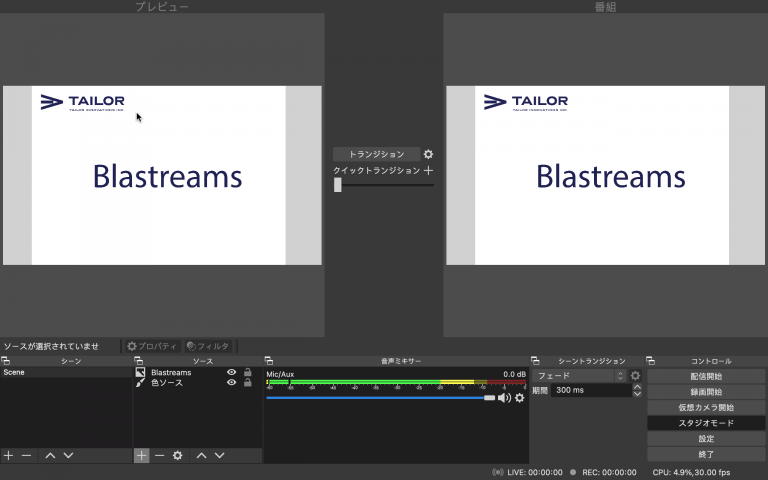The image size is (768, 480).
Task: Pop out the 音声ミキサー dock panel
Action: [268, 361]
